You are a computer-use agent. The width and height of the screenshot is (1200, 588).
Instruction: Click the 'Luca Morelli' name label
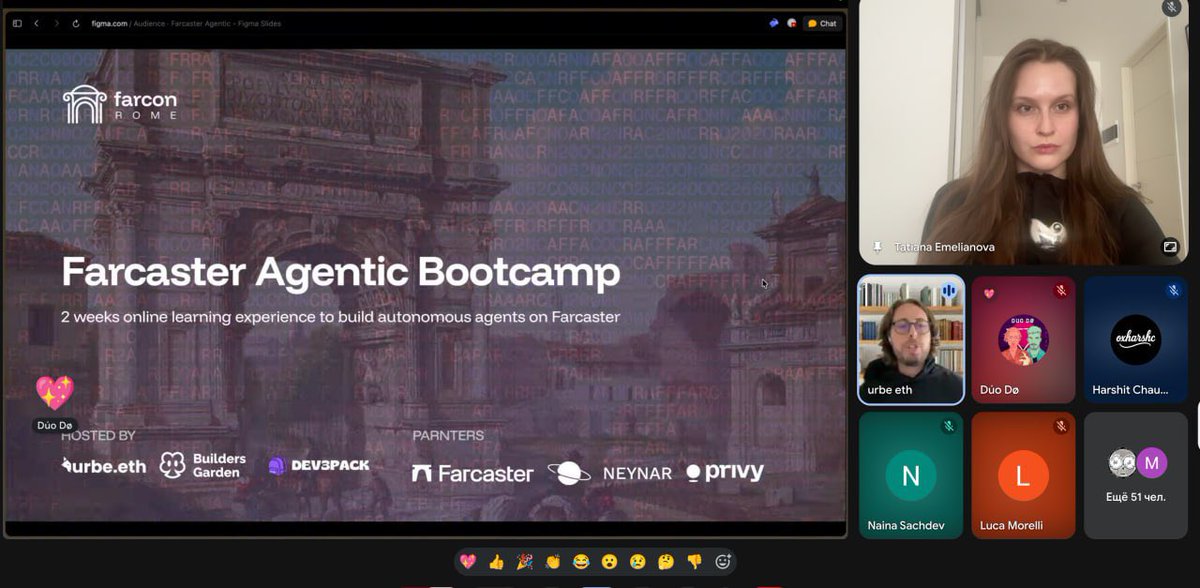[1012, 525]
